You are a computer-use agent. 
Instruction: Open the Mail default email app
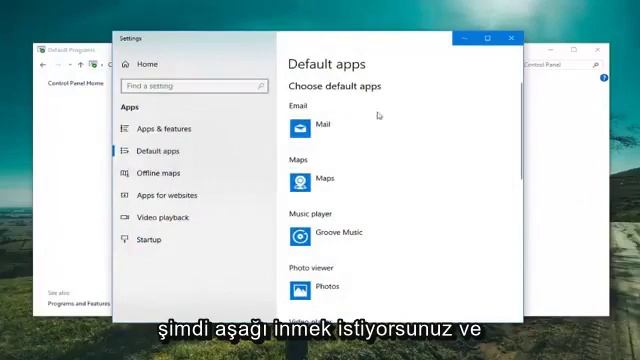[x=300, y=129]
